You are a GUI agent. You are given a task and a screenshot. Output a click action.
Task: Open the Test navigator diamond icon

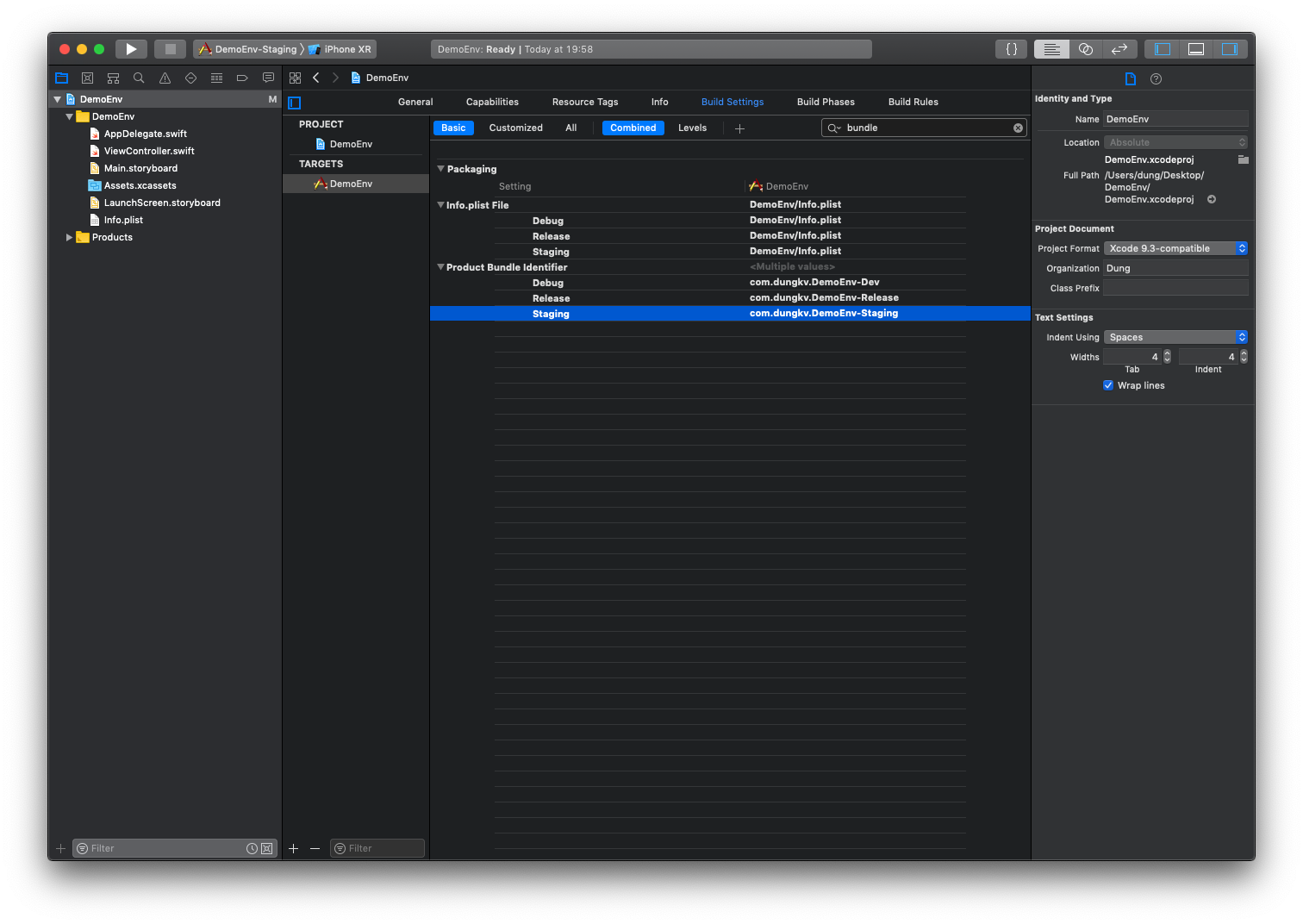pos(190,78)
